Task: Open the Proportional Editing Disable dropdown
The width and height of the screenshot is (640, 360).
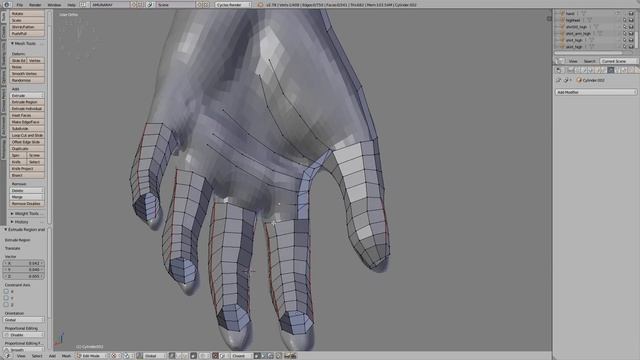Action: tap(24, 335)
